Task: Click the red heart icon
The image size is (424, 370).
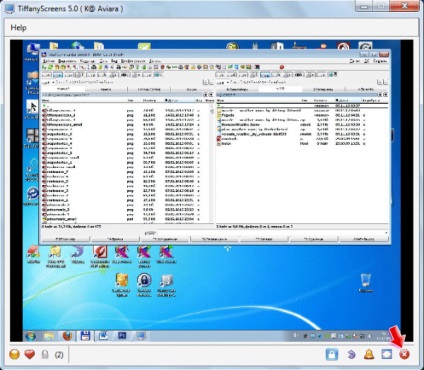Action: (30, 354)
